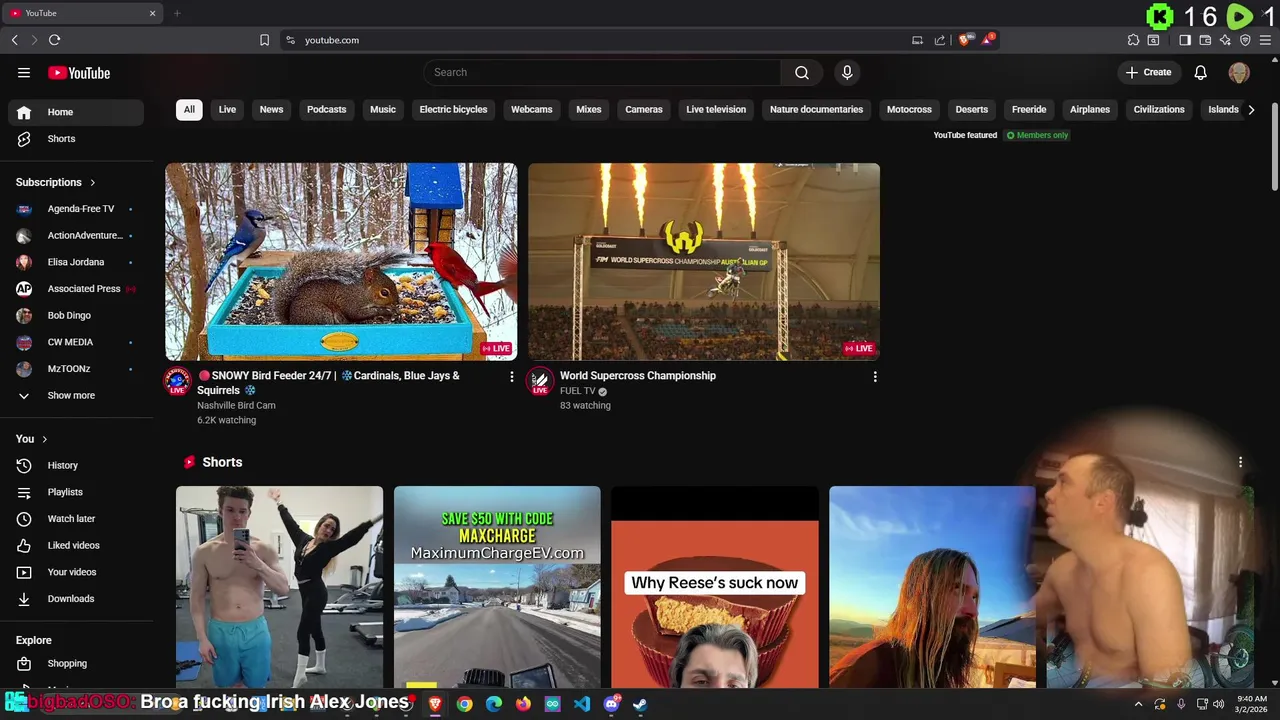Open the FUEL TV channel link
Screen dimensions: 1280x720
[578, 391]
